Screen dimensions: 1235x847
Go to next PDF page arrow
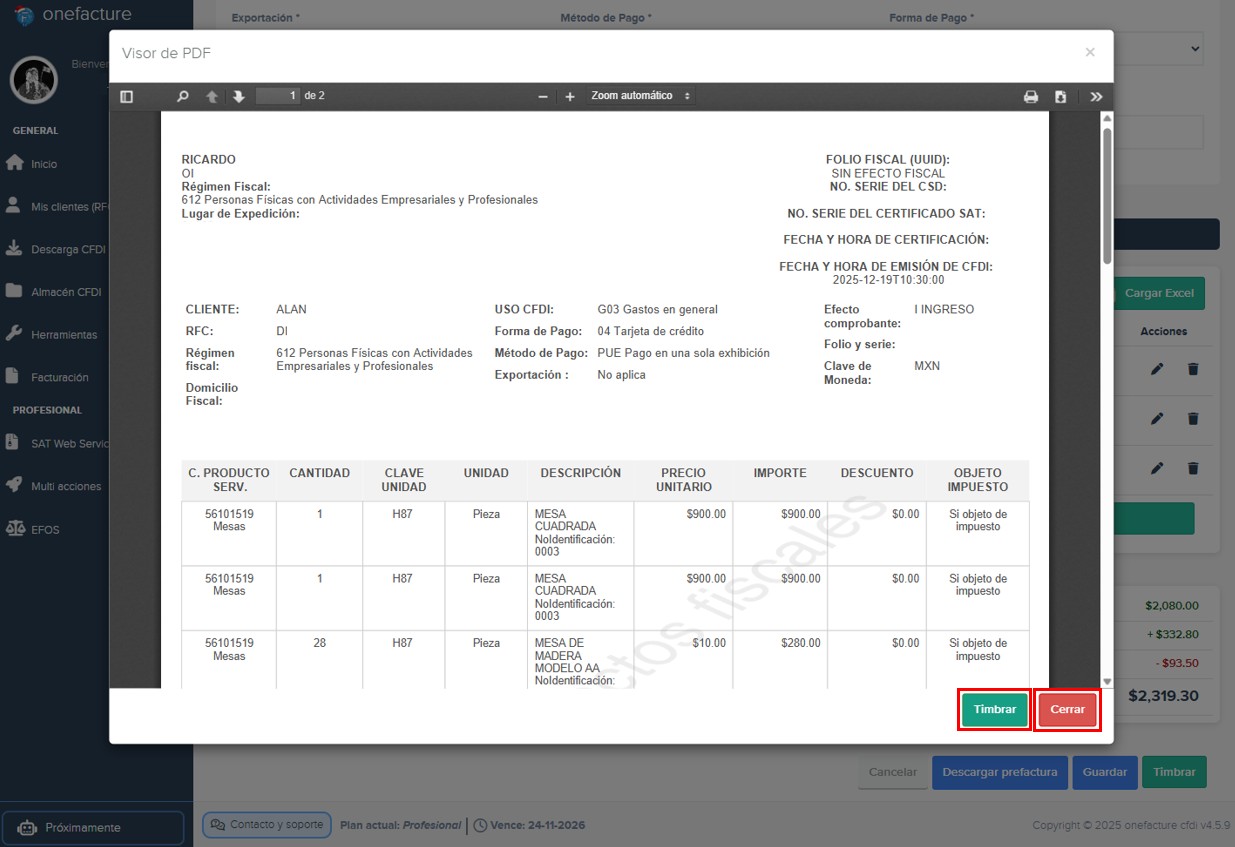[x=238, y=97]
